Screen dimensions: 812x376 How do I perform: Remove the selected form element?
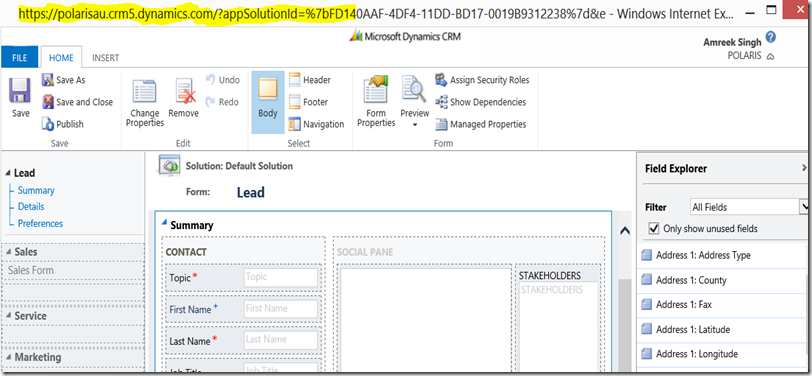183,98
